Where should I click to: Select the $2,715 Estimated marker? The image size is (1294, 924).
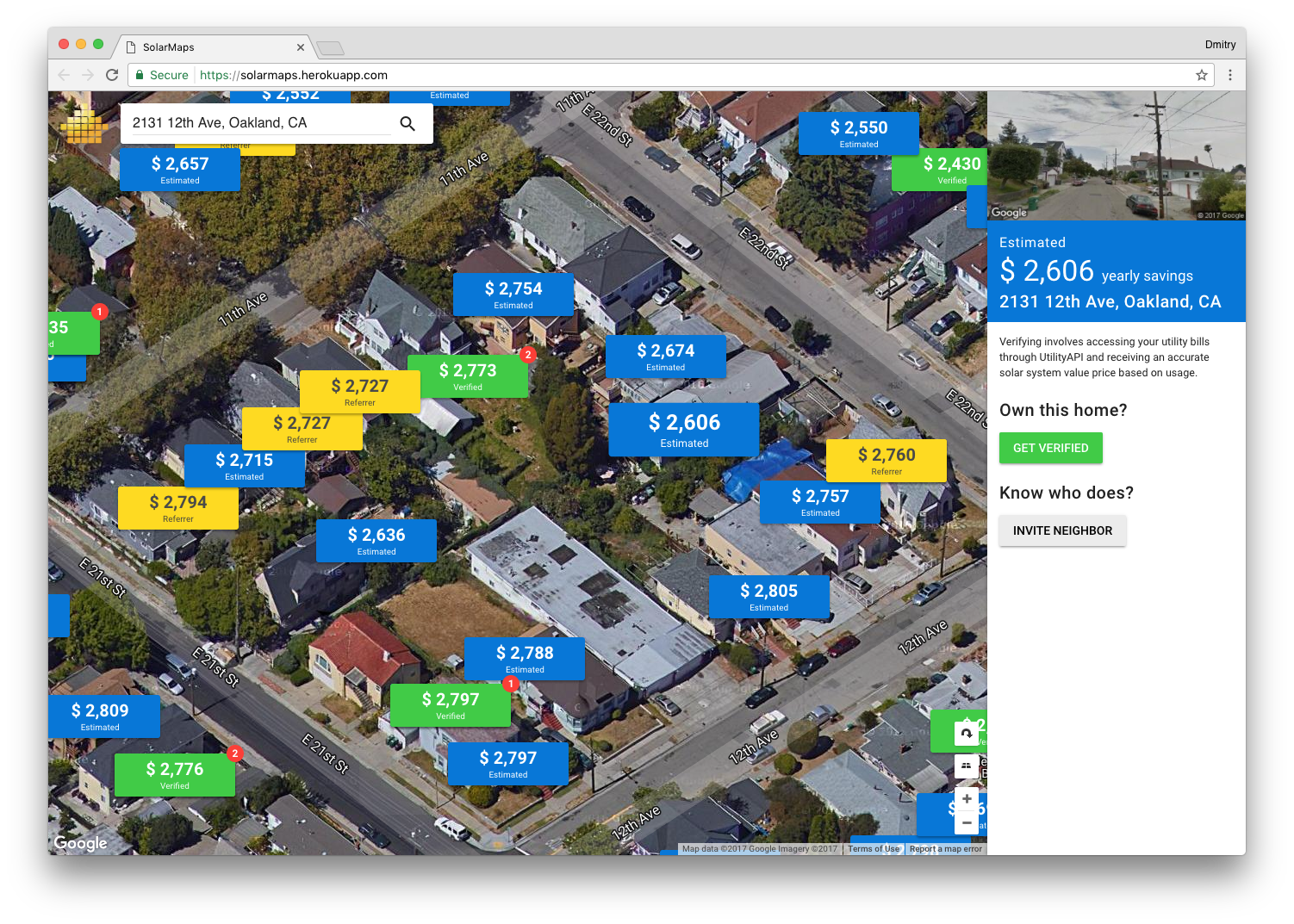pyautogui.click(x=245, y=466)
